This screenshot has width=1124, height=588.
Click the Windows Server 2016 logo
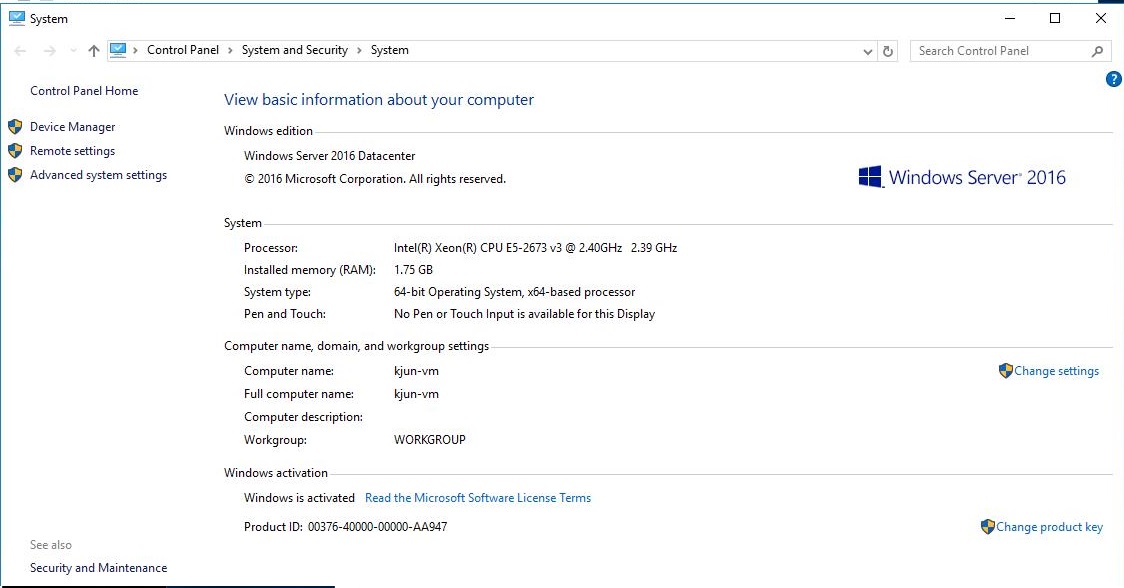point(962,177)
